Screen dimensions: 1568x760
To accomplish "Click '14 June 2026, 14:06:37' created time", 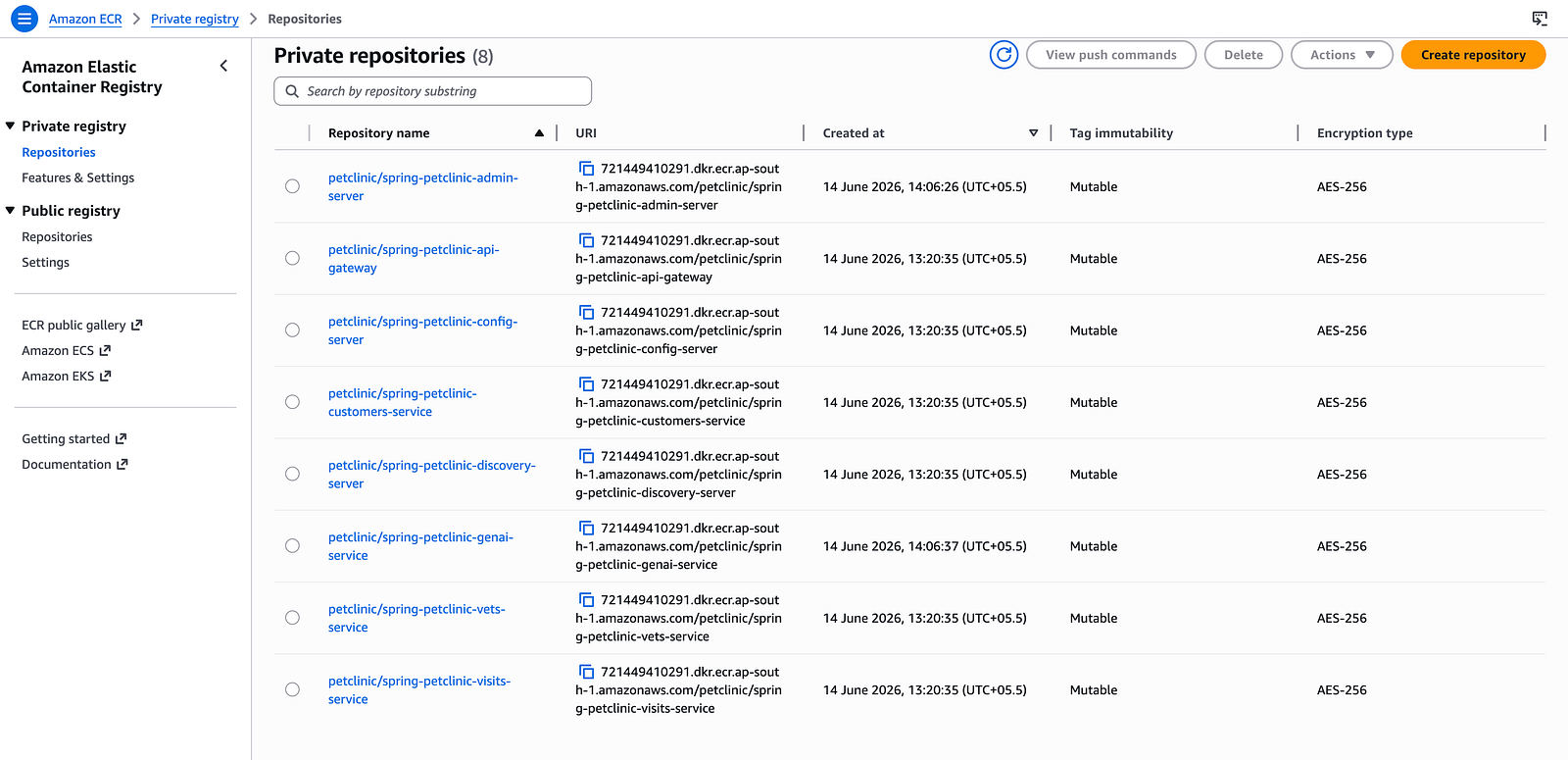I will (x=925, y=546).
